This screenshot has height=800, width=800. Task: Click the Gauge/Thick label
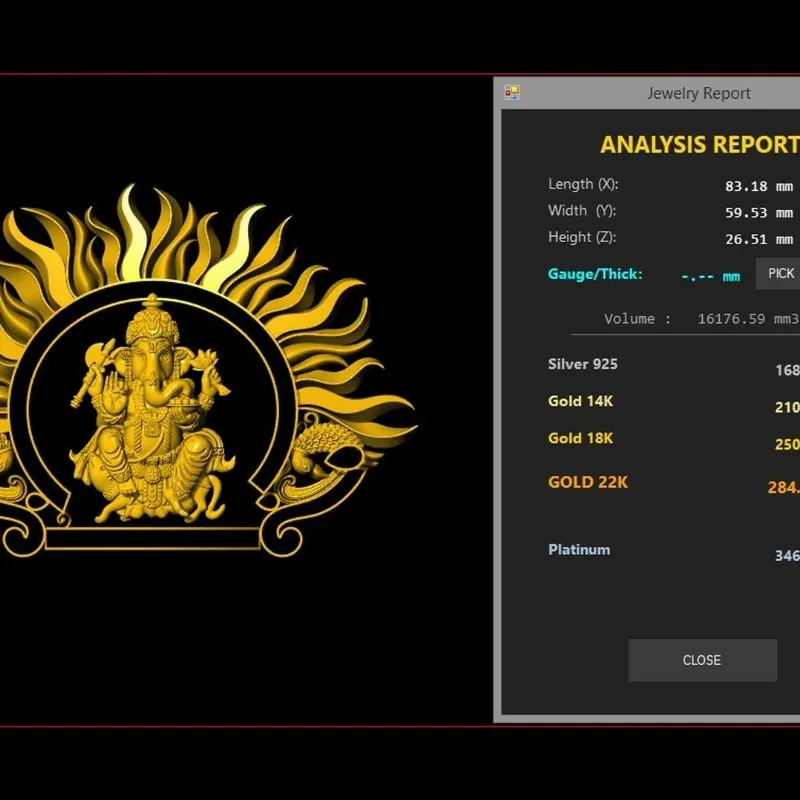coord(595,274)
